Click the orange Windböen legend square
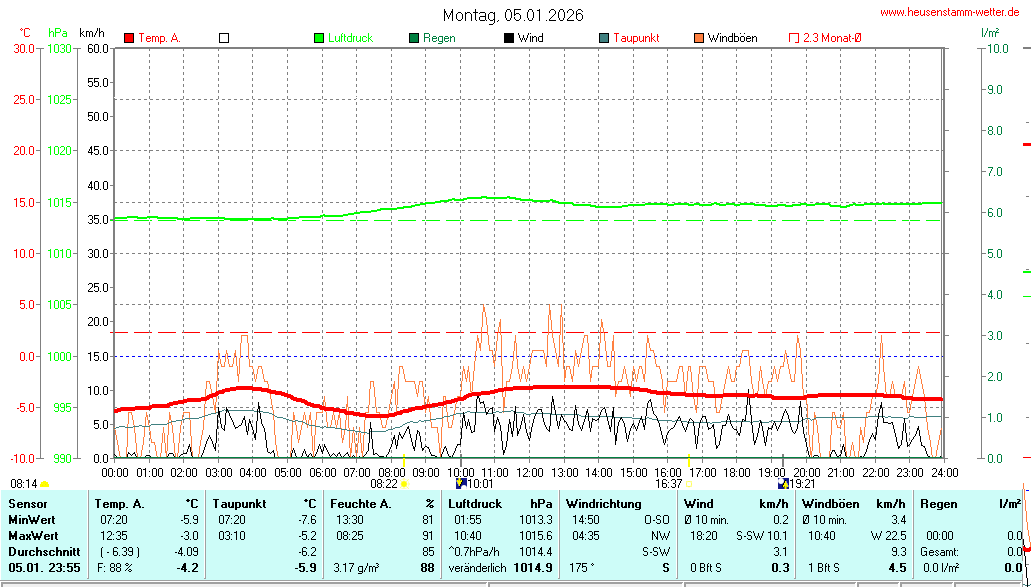 point(698,38)
